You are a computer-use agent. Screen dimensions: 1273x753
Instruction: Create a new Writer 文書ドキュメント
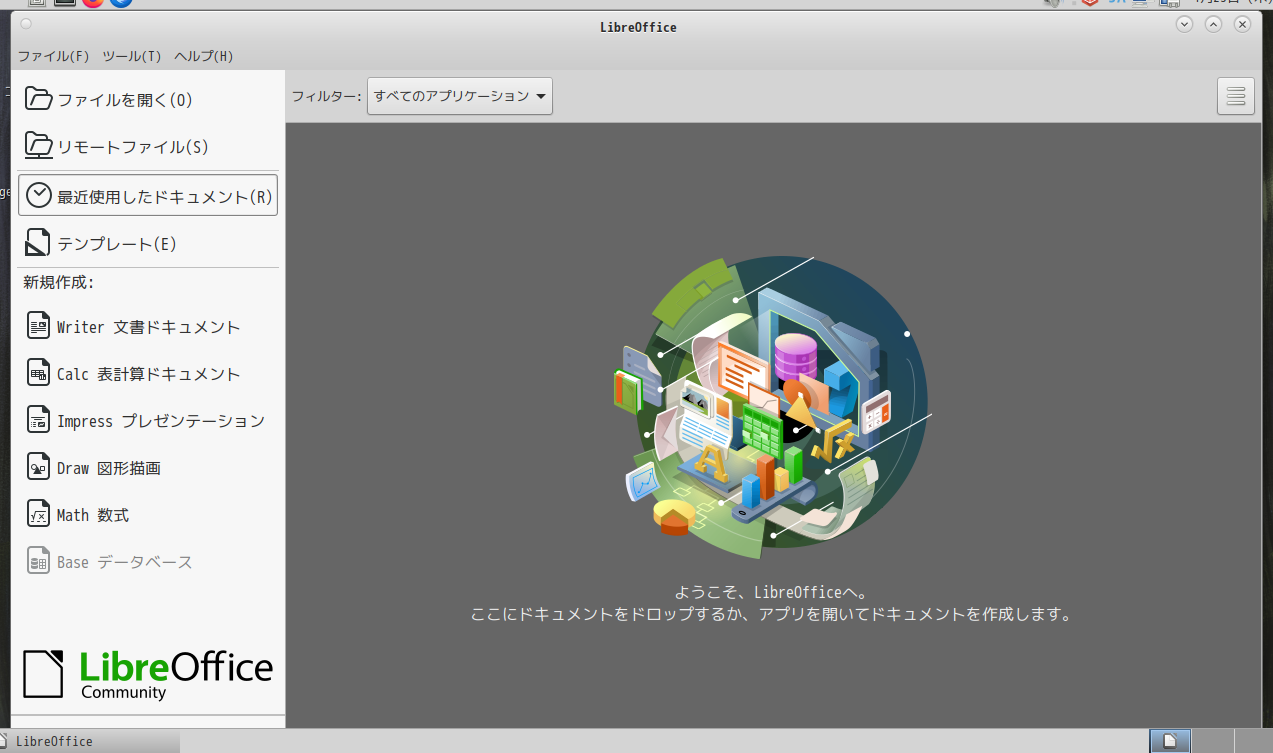tap(148, 326)
